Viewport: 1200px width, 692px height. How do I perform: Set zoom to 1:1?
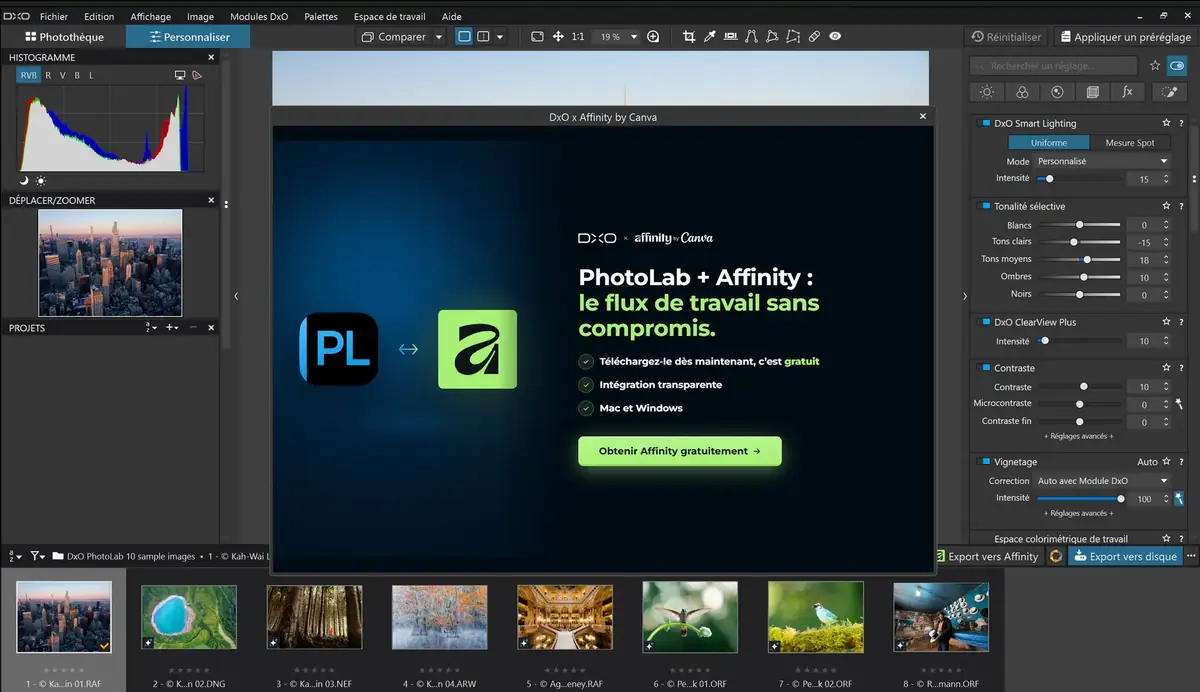(578, 37)
